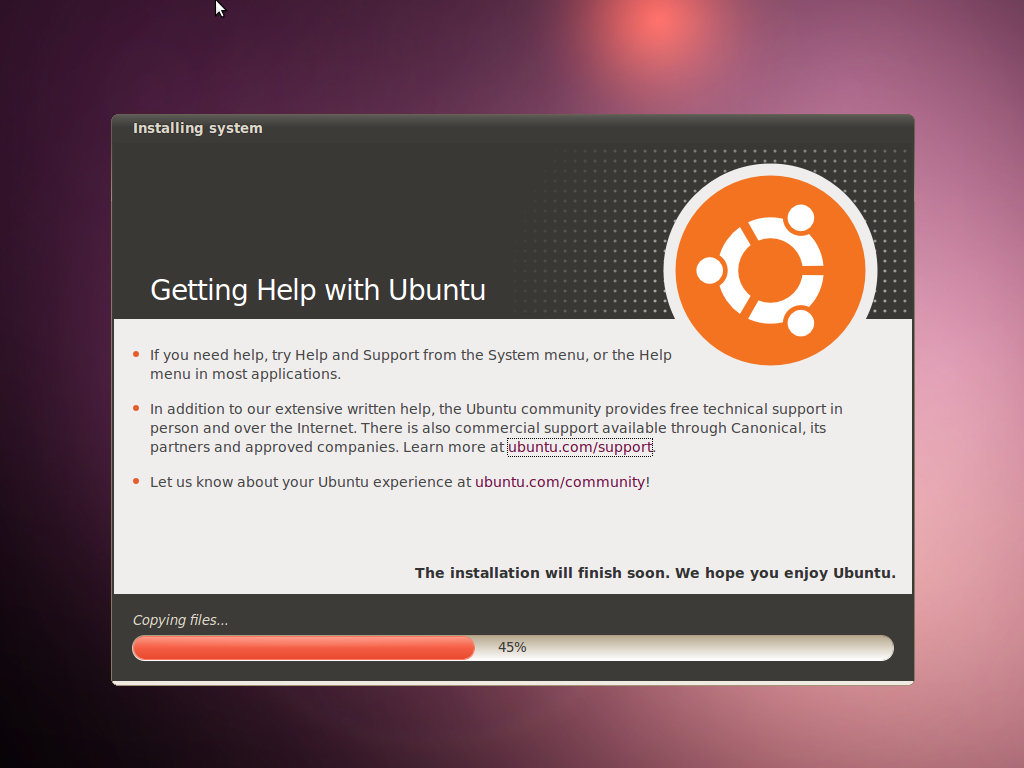1024x768 pixels.
Task: Click the bullet before 'If you need help'
Action: (x=136, y=355)
